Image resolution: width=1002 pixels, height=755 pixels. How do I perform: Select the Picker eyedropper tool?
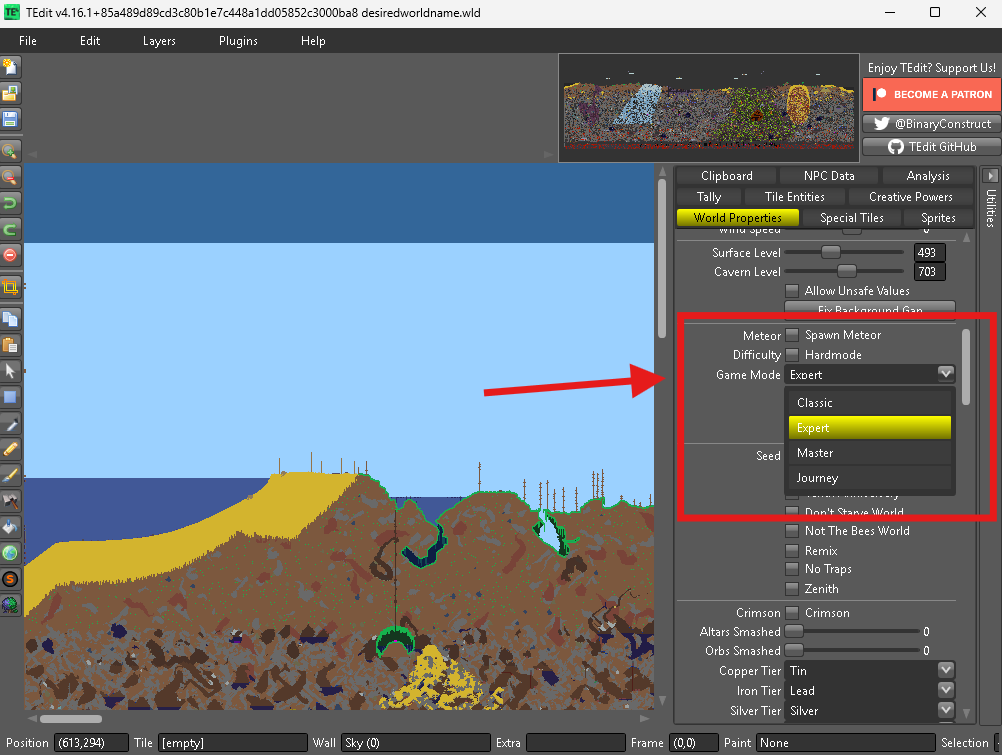[10, 423]
